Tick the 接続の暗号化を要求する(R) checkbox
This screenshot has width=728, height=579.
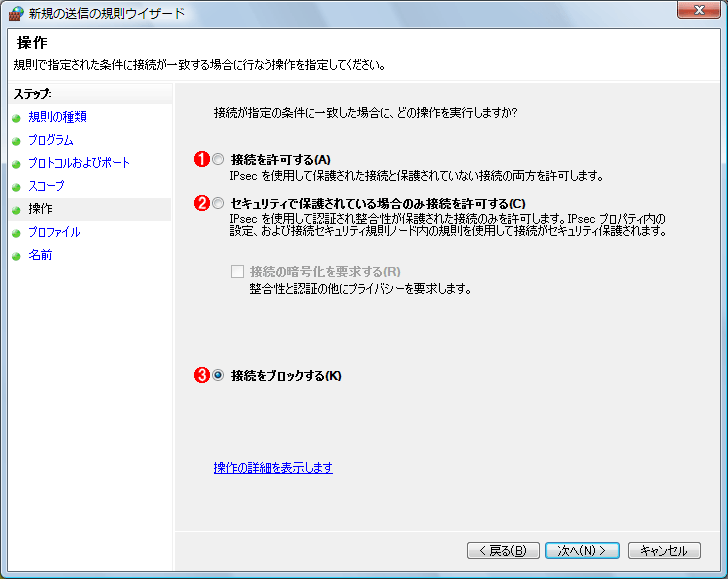(x=237, y=271)
